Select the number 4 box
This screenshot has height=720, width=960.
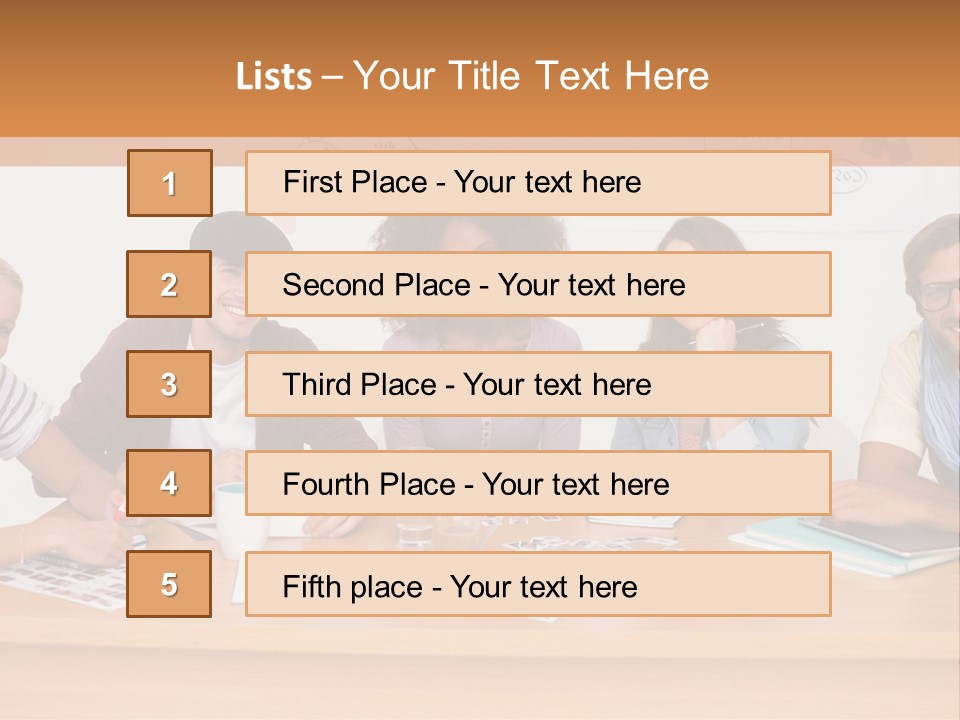169,483
